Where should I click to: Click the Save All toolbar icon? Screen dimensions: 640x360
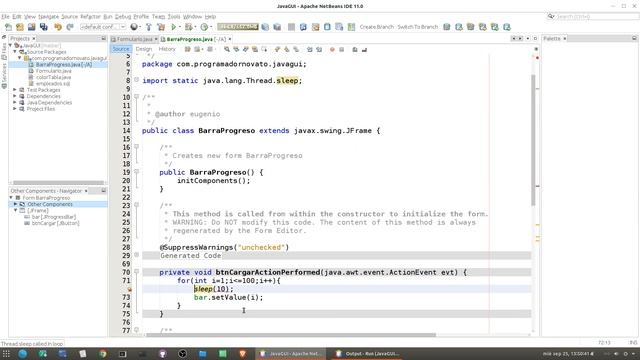tap(44, 27)
